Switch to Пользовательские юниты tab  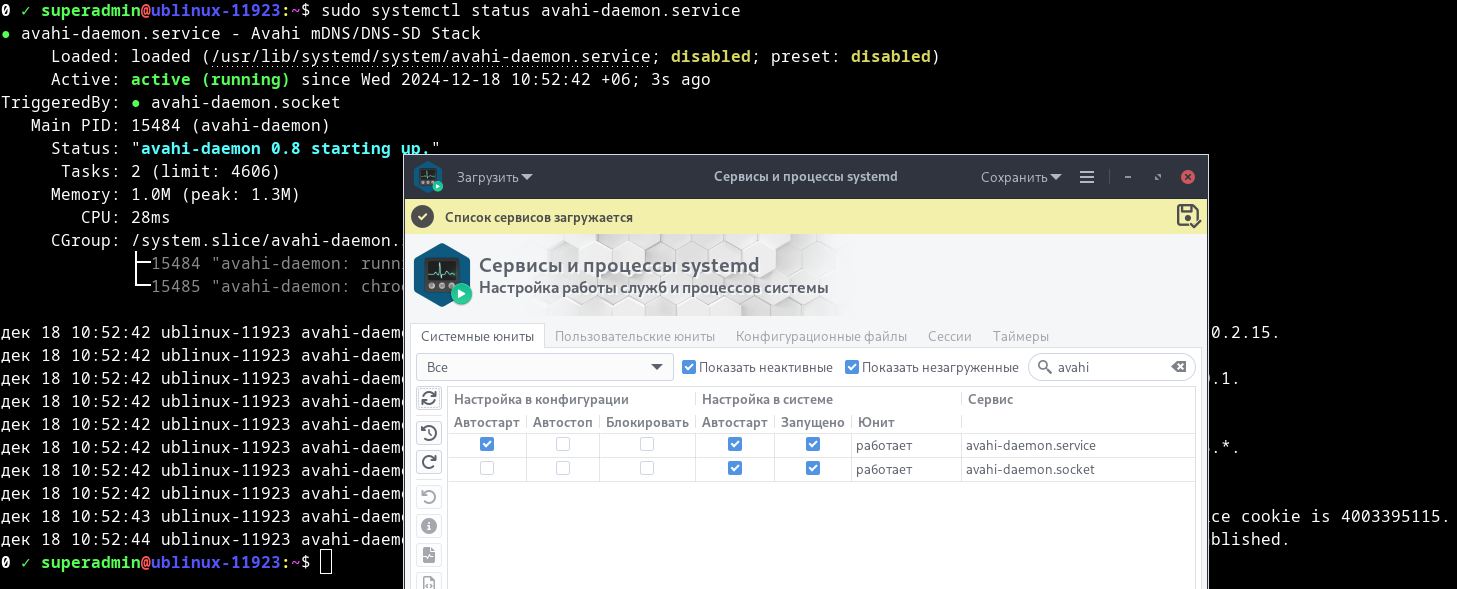(x=635, y=337)
